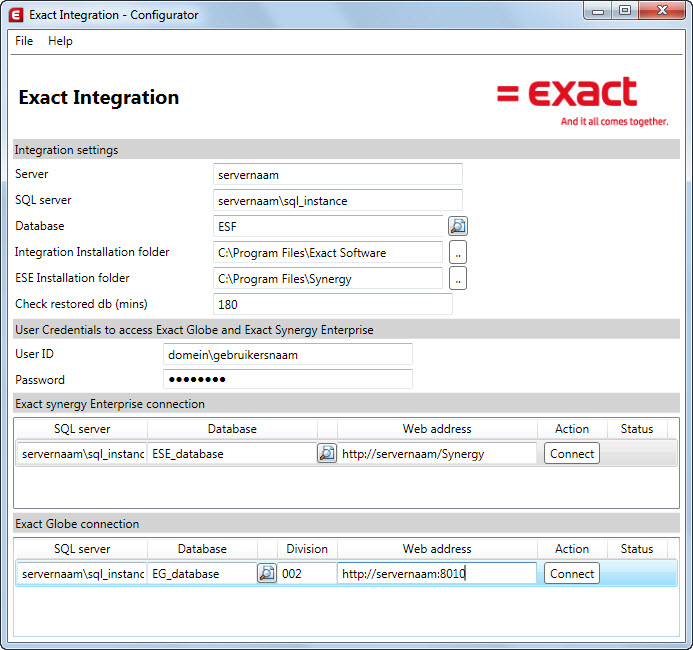Click Synergy grid Database column header

[x=232, y=429]
